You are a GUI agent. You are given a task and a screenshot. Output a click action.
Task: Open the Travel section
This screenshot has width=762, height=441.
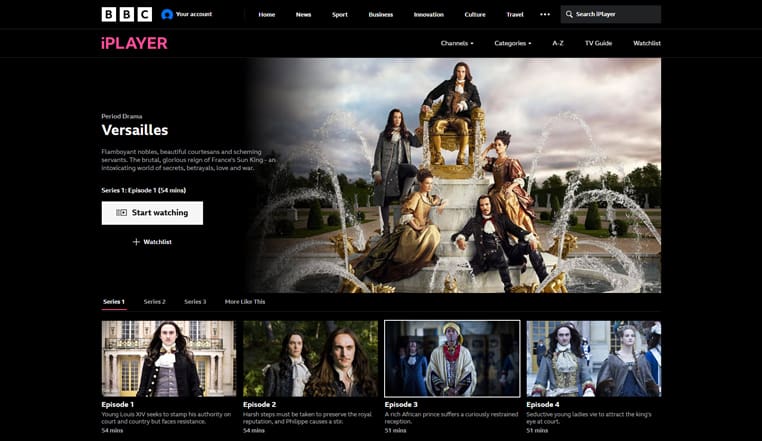[x=515, y=15]
